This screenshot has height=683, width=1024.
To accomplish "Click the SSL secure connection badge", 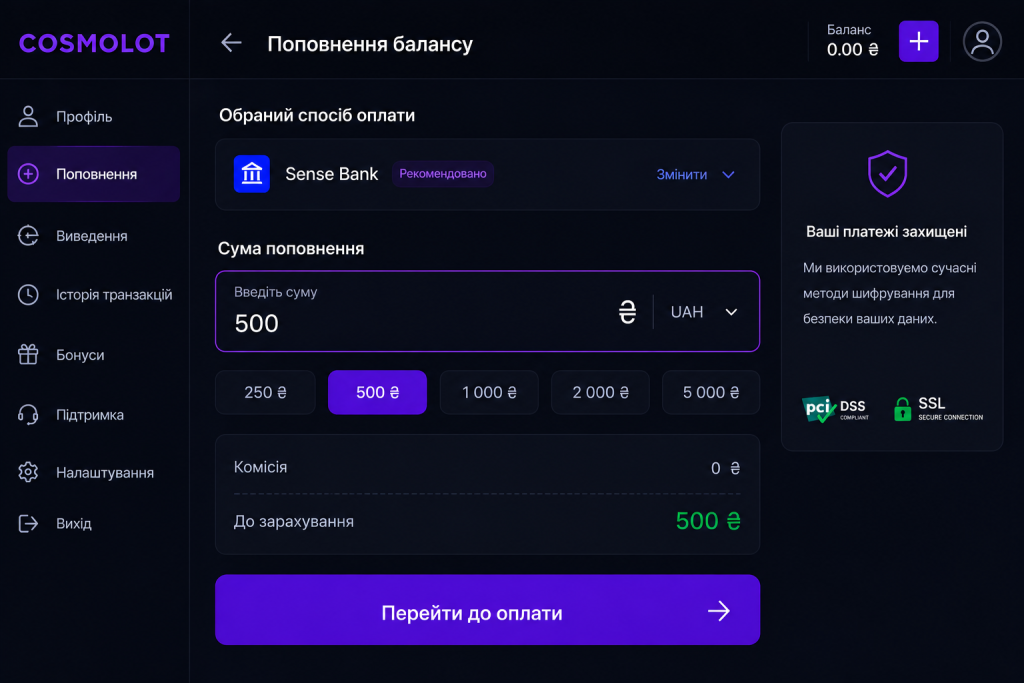I will 938,409.
